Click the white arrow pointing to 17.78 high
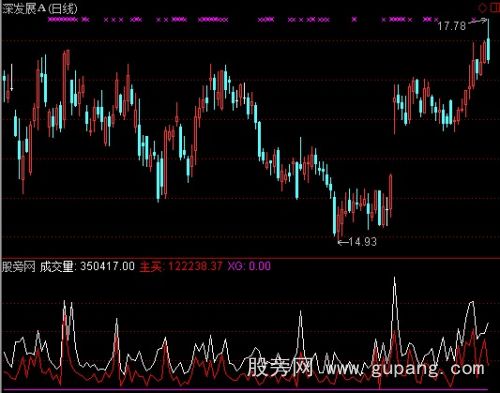This screenshot has width=500, height=393. pos(477,21)
